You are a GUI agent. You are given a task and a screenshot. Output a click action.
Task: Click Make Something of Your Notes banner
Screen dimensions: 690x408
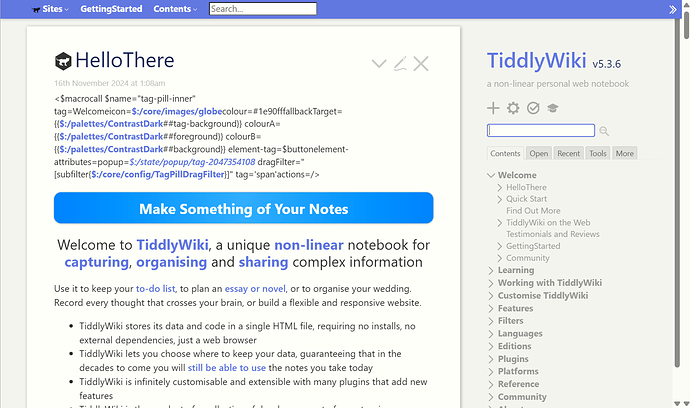pos(244,208)
